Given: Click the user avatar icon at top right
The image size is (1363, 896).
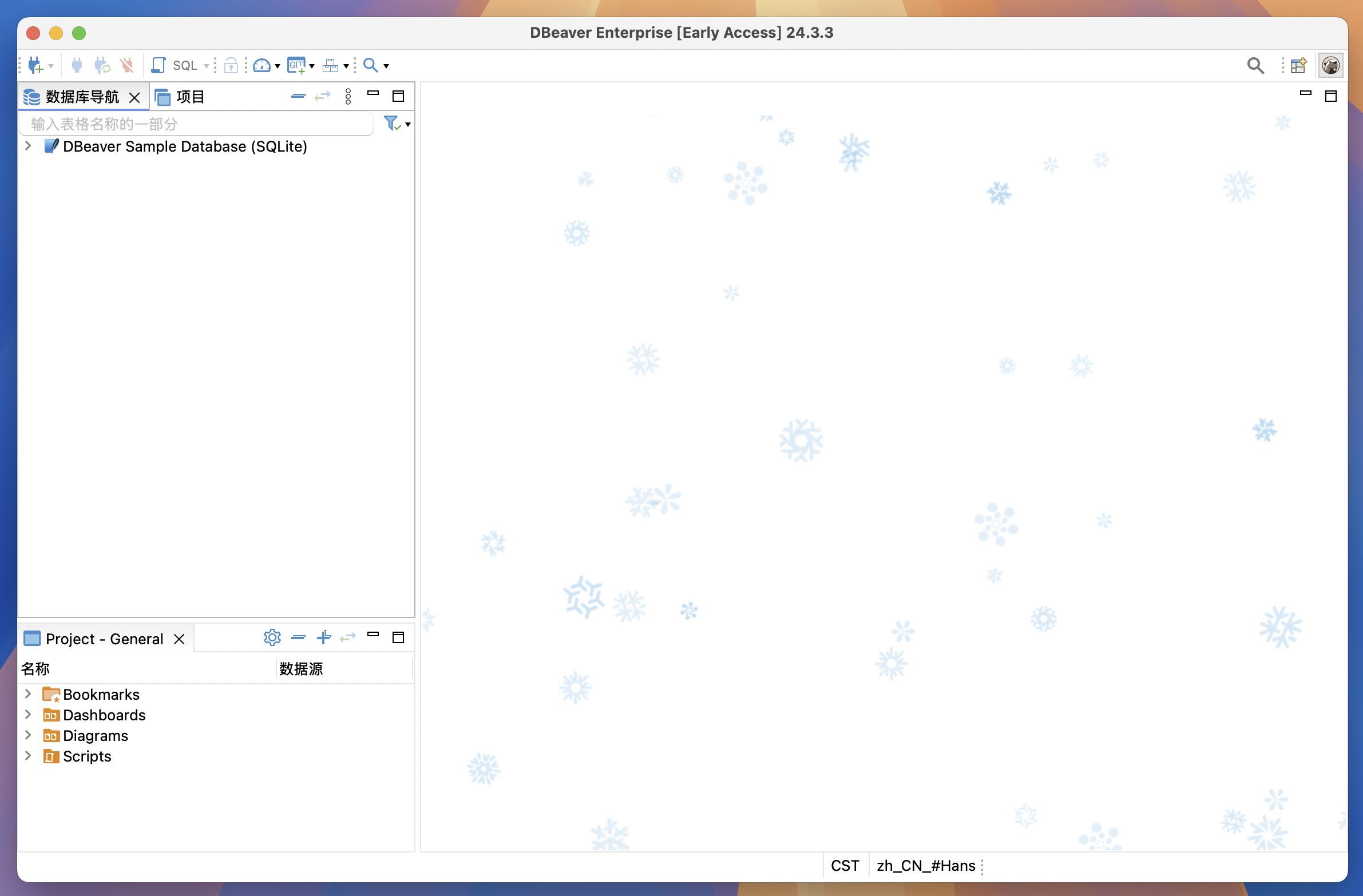Looking at the screenshot, I should (1330, 65).
